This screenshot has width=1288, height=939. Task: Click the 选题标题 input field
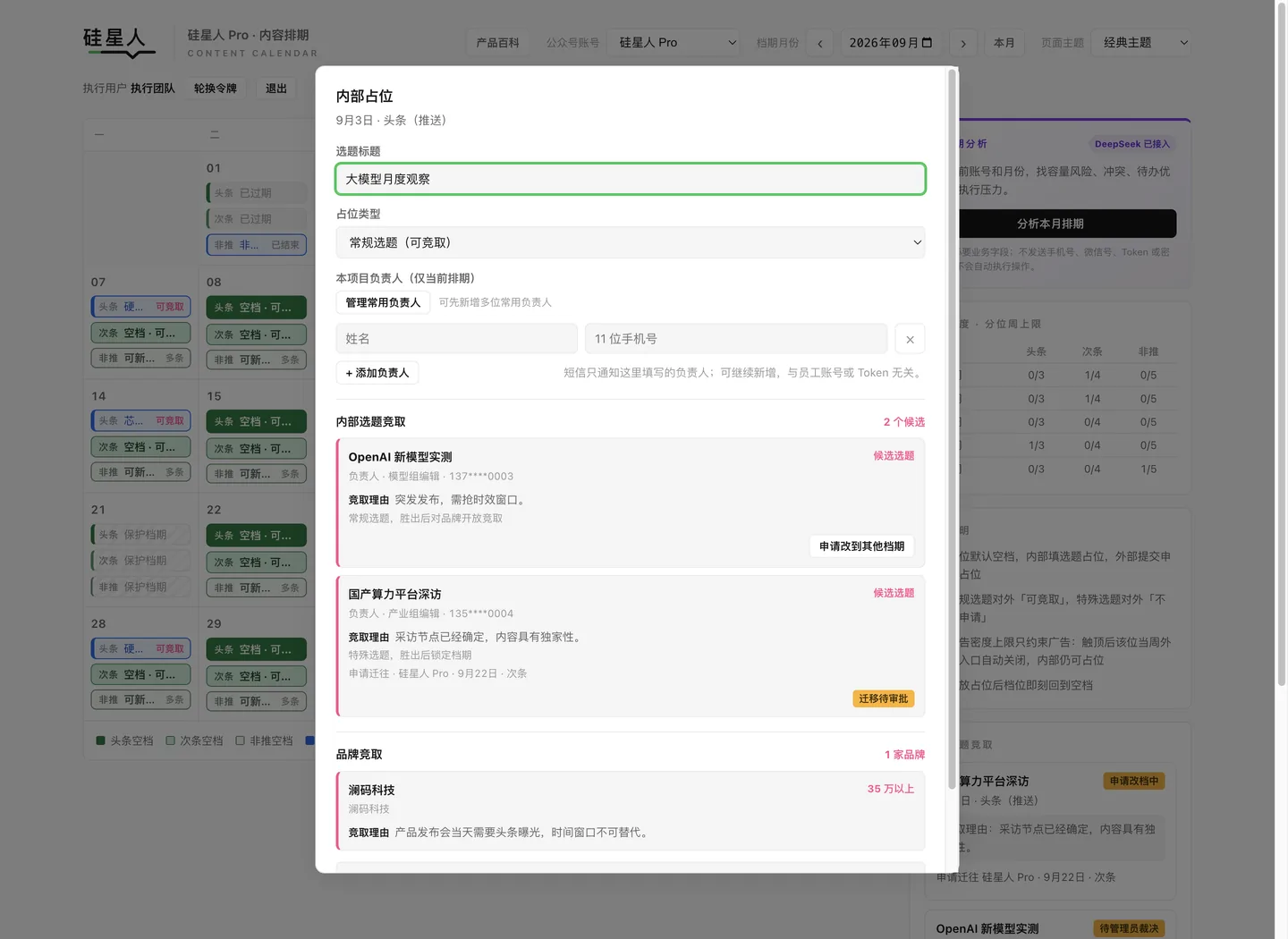click(x=631, y=179)
